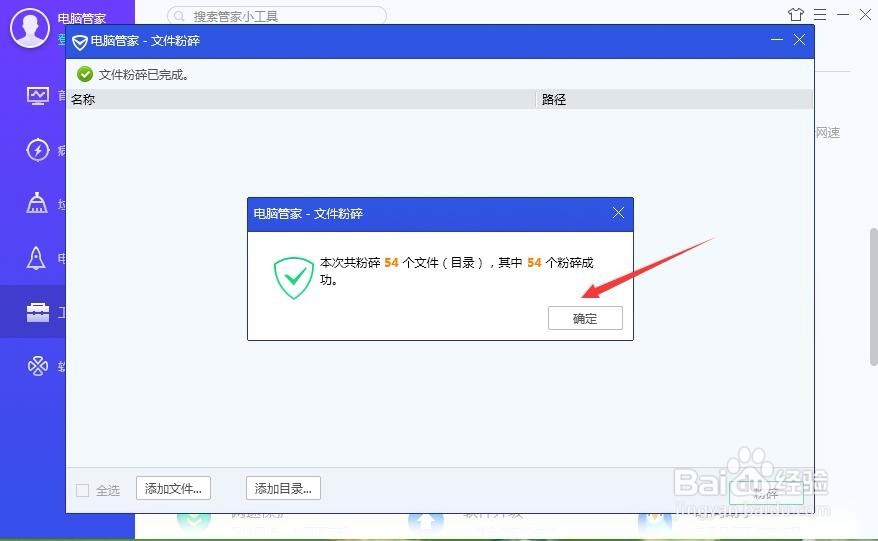Open the software management sidebar icon
Screen dimensions: 878x541
tap(38, 366)
